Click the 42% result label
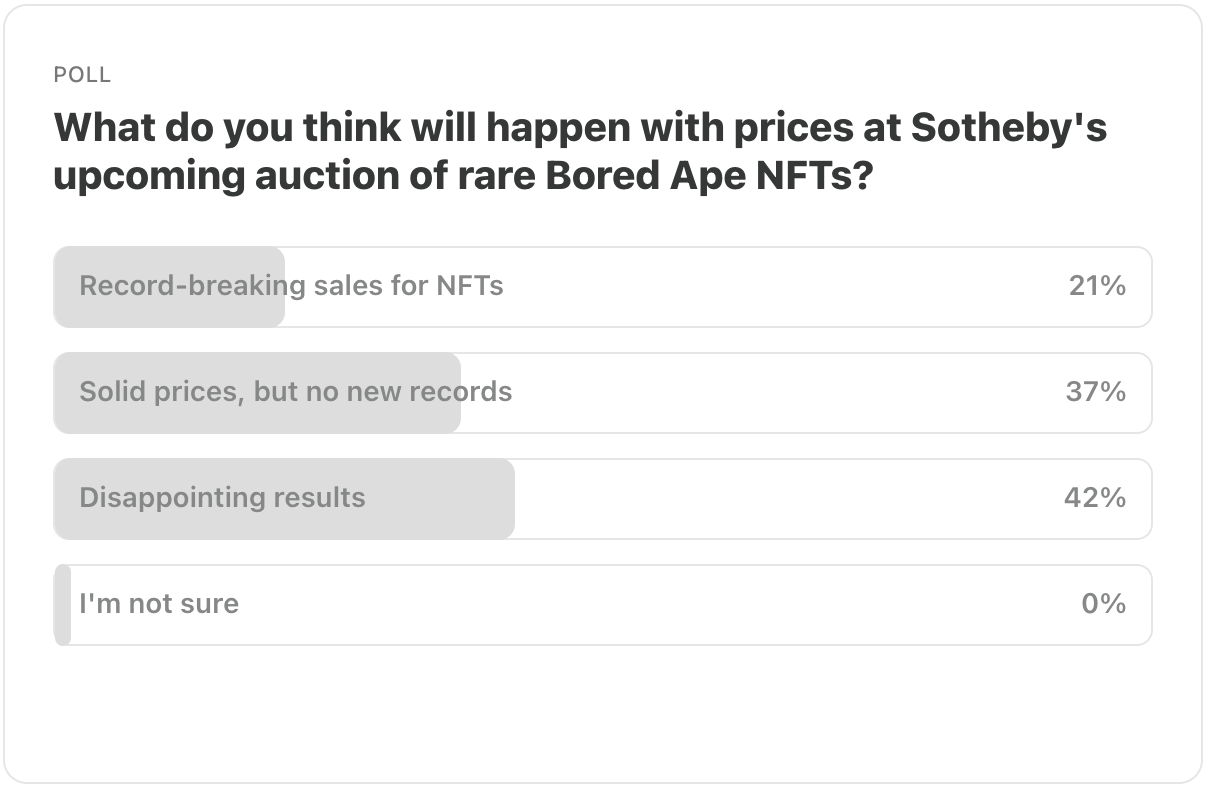Image resolution: width=1210 pixels, height=796 pixels. [x=1095, y=498]
